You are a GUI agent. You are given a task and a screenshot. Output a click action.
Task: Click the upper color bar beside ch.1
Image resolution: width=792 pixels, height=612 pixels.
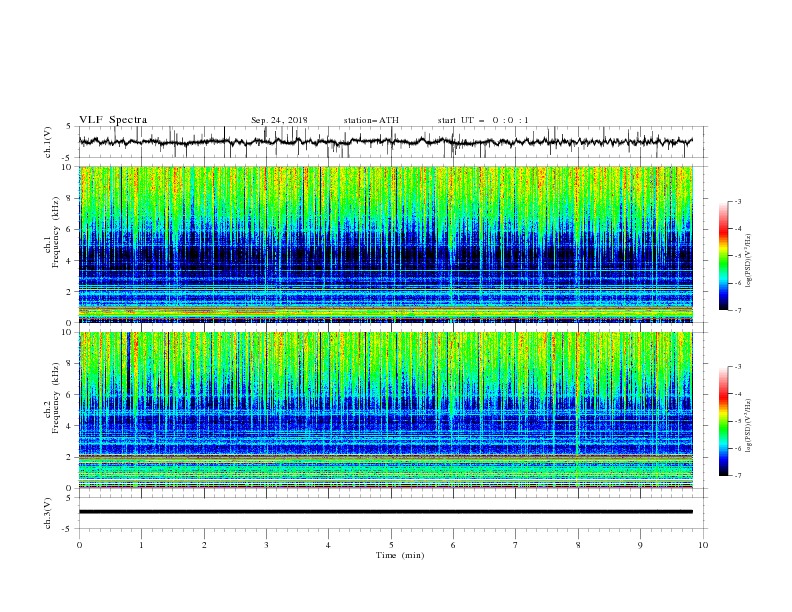pyautogui.click(x=723, y=256)
